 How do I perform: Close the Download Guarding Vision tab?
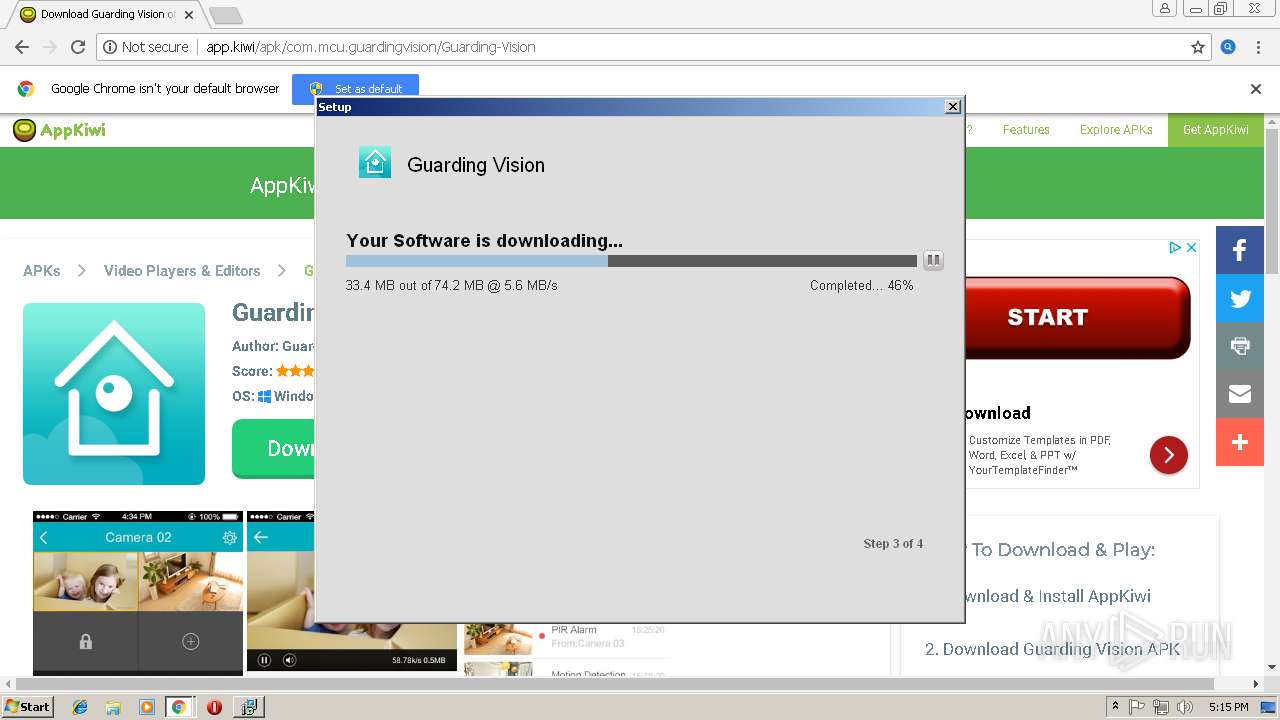pos(189,15)
